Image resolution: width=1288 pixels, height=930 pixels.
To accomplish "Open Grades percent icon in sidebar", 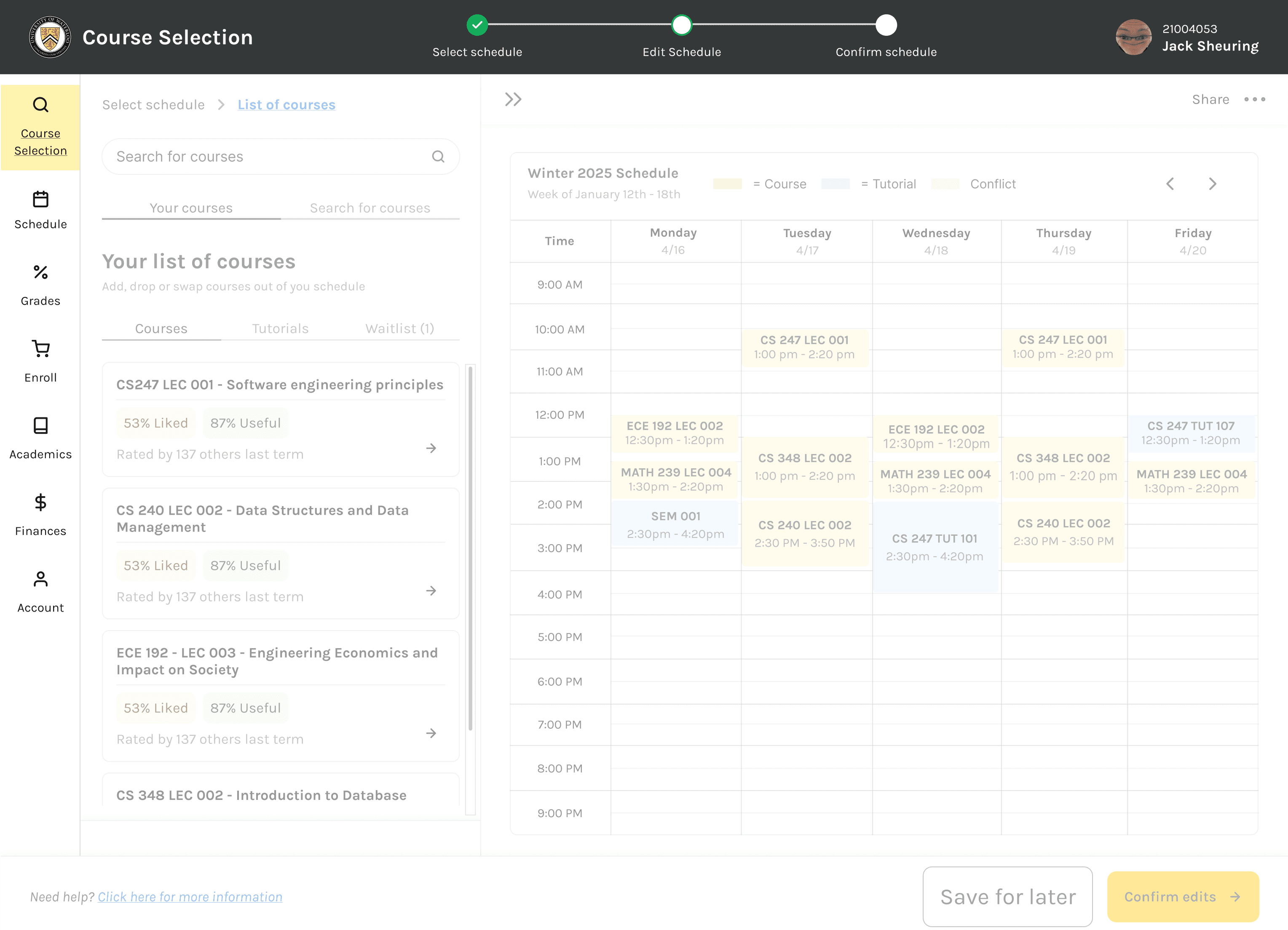I will (x=40, y=273).
